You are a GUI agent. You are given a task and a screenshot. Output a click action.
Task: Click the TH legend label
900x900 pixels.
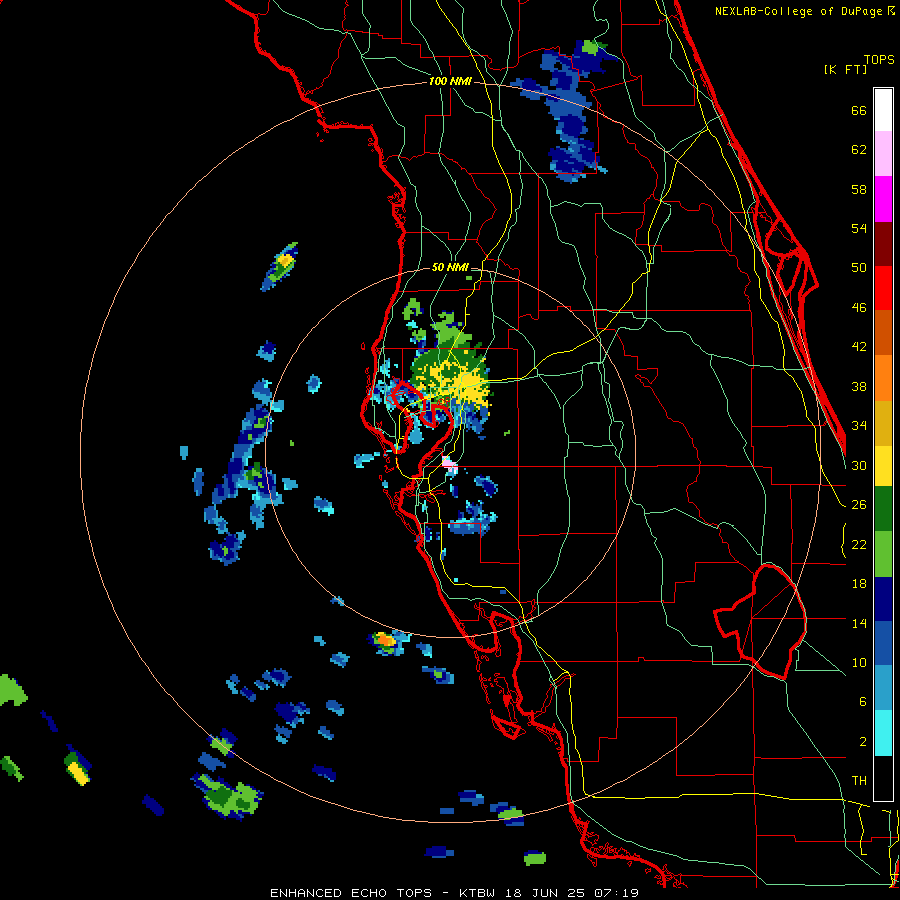point(859,781)
